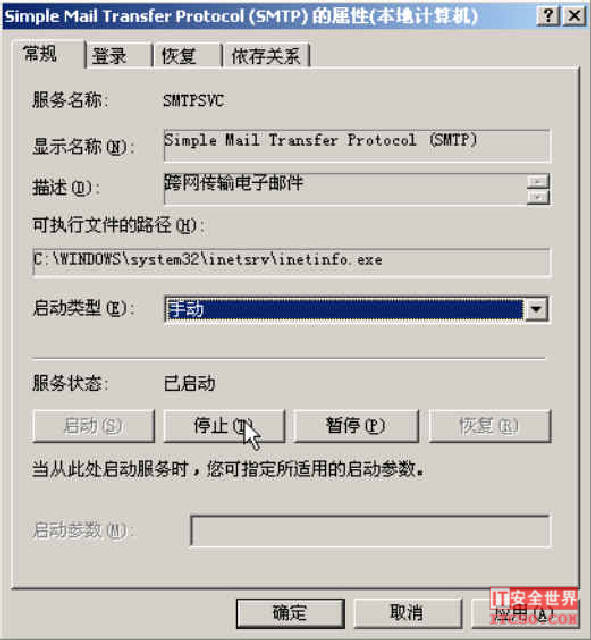Click the 显示名称 display name field

[x=357, y=146]
